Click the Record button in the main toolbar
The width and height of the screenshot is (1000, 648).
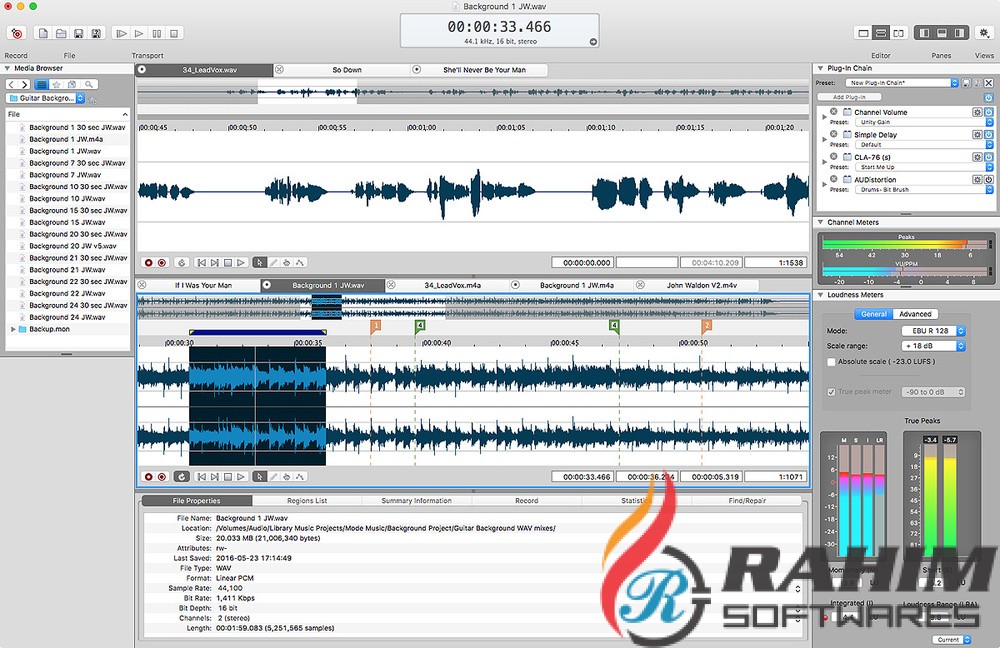(x=16, y=33)
